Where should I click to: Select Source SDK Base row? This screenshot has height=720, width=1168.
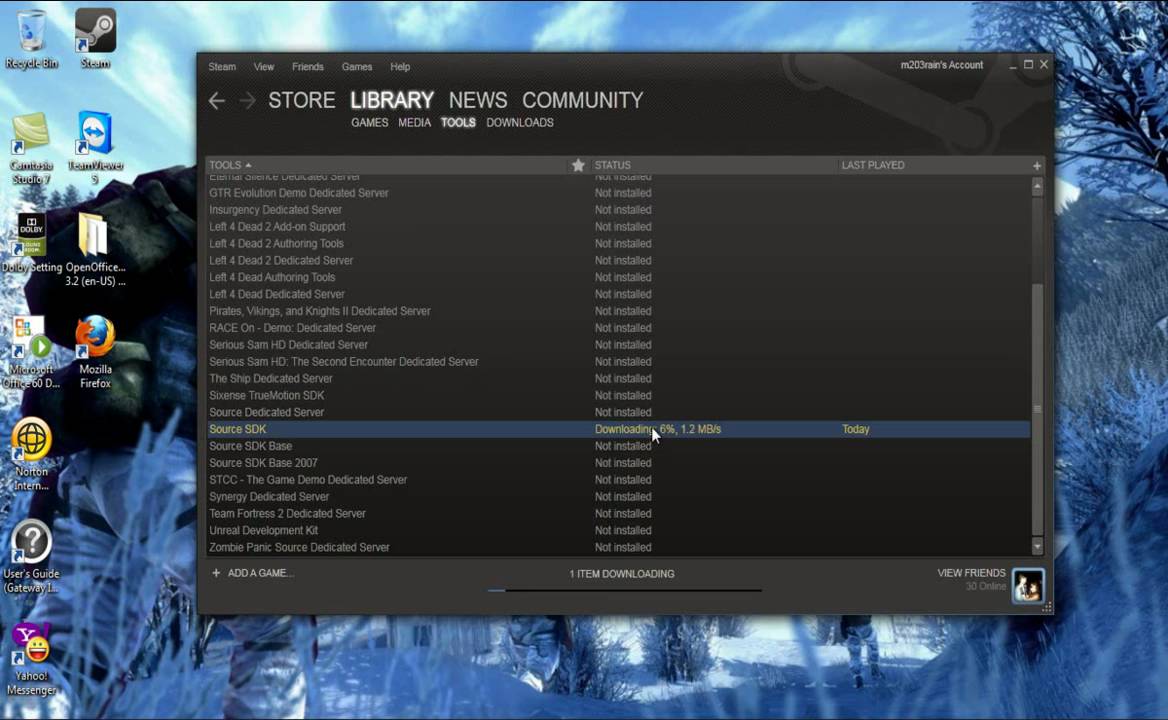pyautogui.click(x=618, y=446)
